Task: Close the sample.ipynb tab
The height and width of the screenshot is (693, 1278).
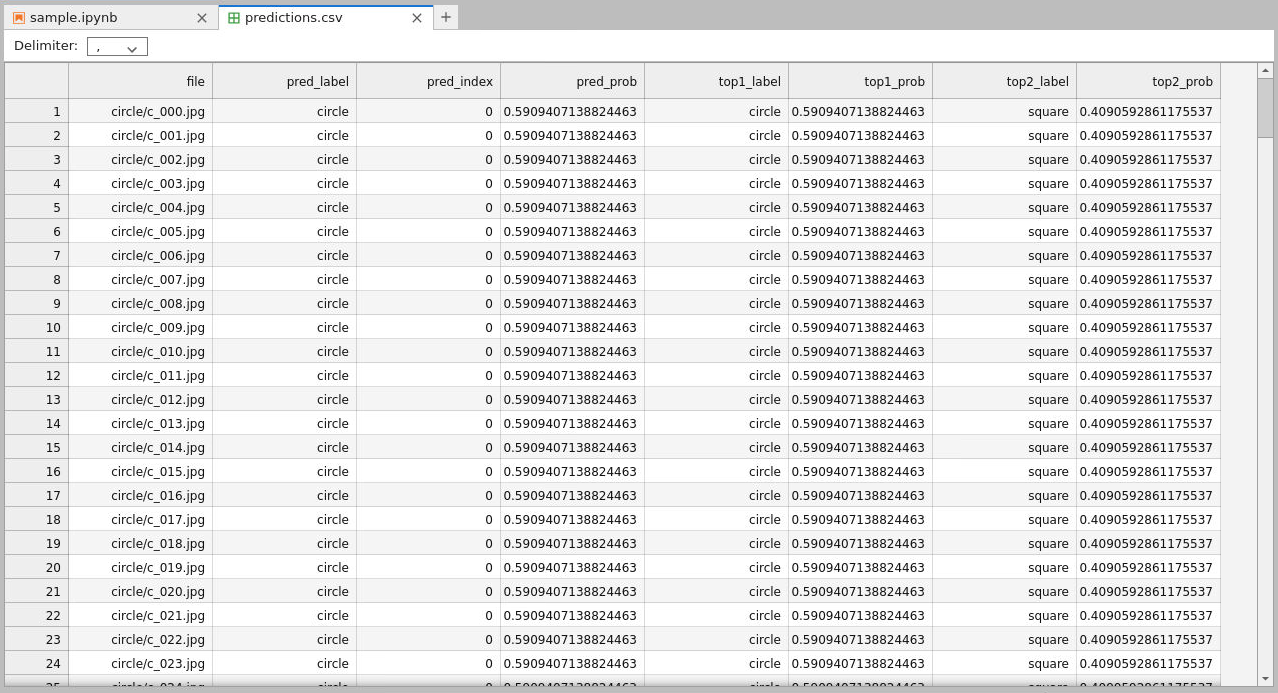Action: [202, 18]
